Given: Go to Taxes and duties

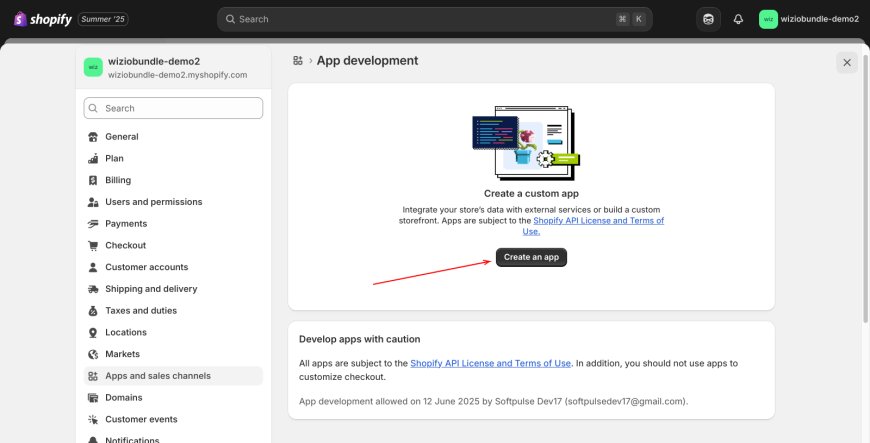Looking at the screenshot, I should pos(173,310).
